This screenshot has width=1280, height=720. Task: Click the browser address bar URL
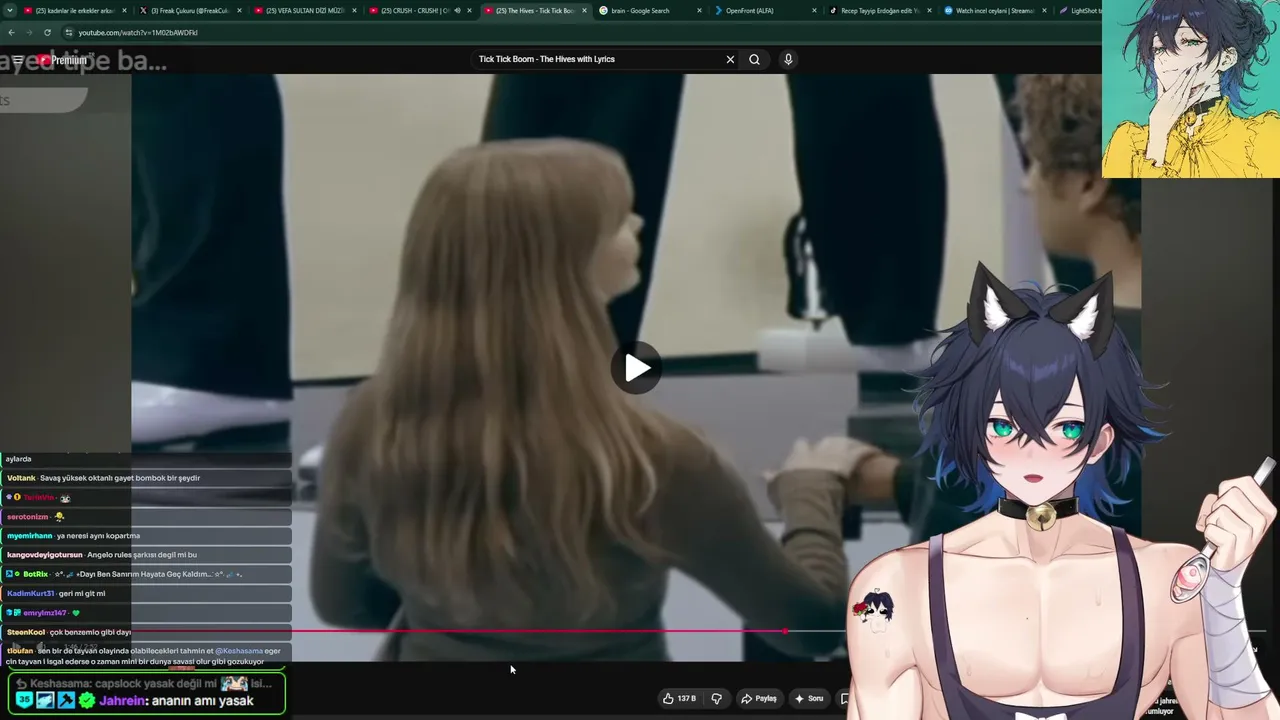138,32
